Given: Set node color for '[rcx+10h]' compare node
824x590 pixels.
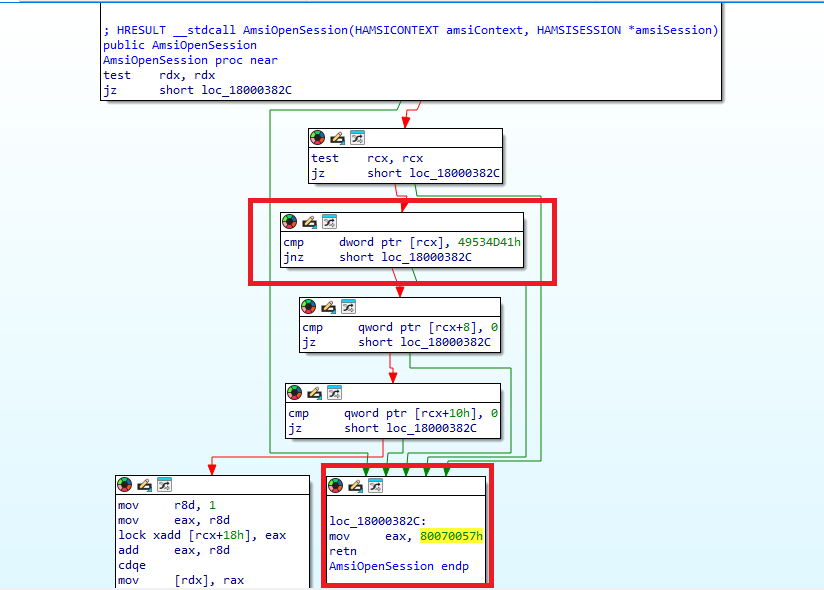Looking at the screenshot, I should pos(295,392).
